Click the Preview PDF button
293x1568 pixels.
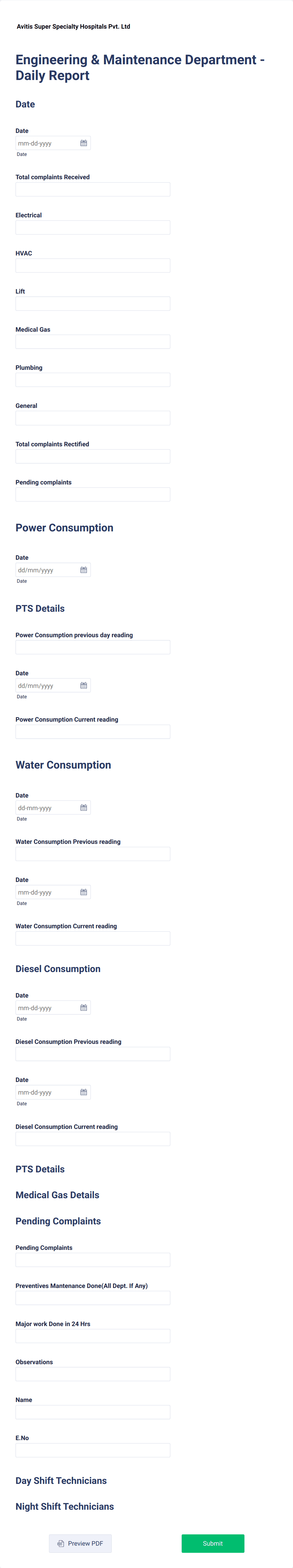[x=80, y=1543]
